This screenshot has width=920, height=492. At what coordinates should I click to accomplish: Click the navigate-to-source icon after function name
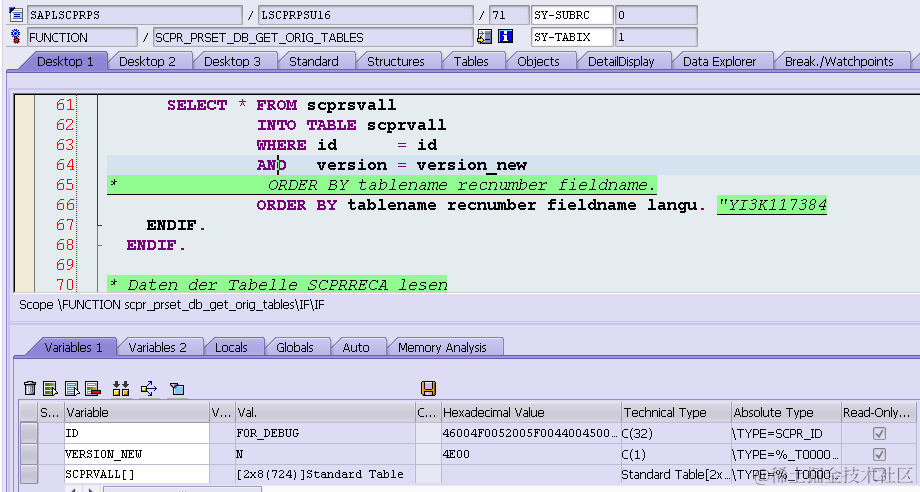485,37
